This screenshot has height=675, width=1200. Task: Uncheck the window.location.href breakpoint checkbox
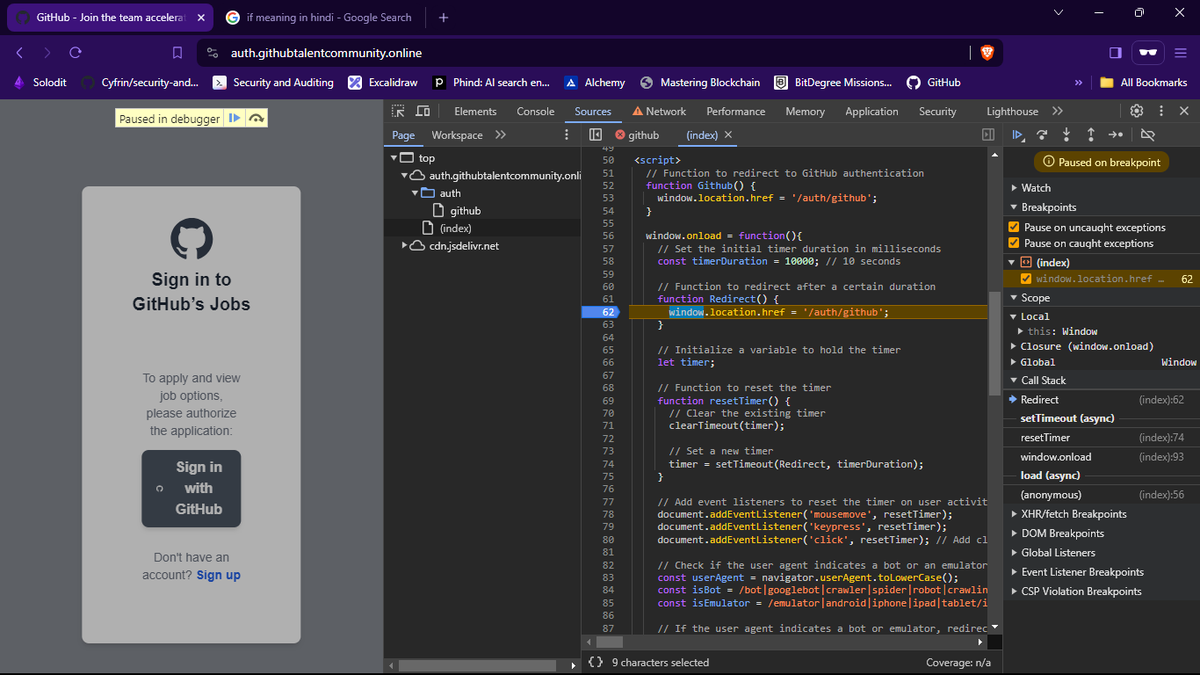1026,279
